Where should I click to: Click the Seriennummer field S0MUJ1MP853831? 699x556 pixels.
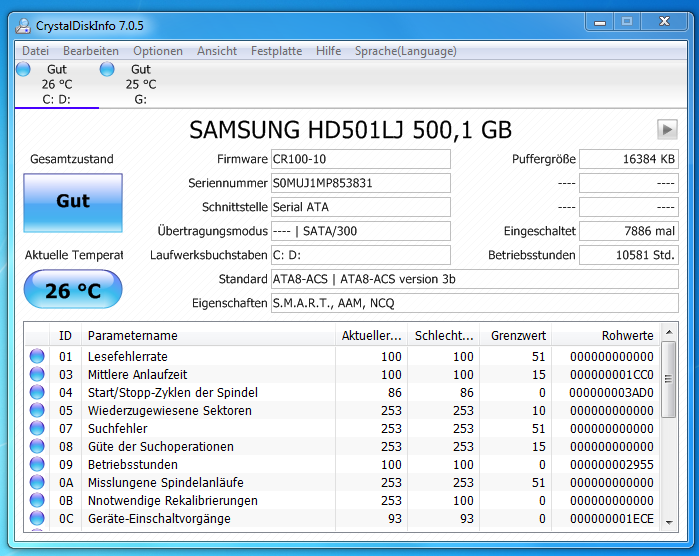pos(361,183)
